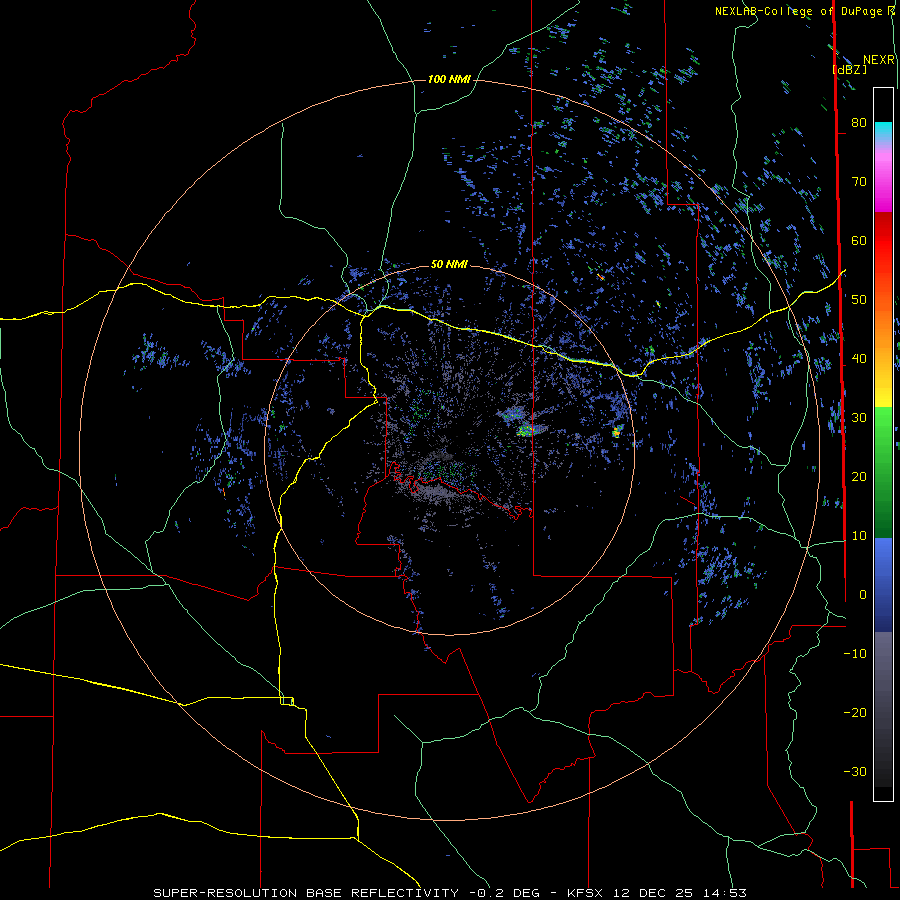900x900 pixels.
Task: Click the dBZ unit label above color scale
Action: (x=850, y=69)
